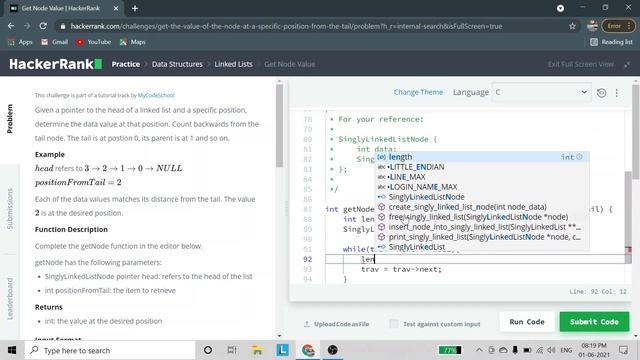The width and height of the screenshot is (640, 360).
Task: Select insert_node_into_singly_linked_list suggestion
Action: (x=482, y=227)
